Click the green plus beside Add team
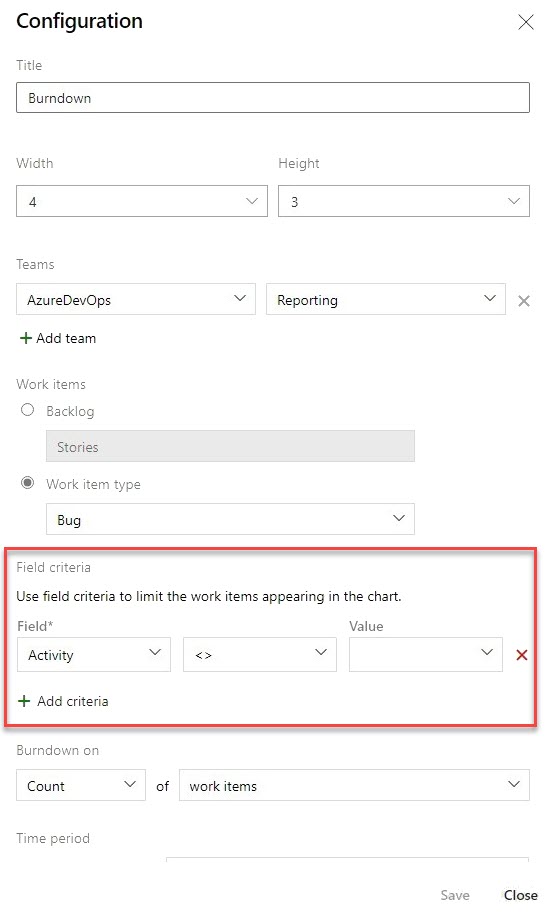The height and width of the screenshot is (916, 551). [x=25, y=338]
